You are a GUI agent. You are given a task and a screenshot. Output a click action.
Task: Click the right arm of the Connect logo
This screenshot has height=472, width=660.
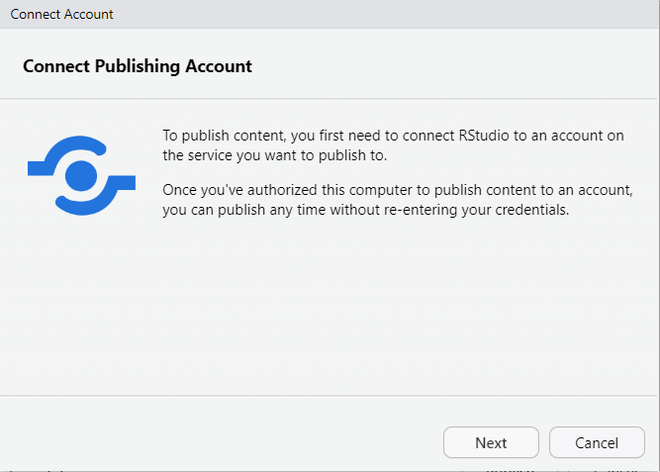(123, 184)
